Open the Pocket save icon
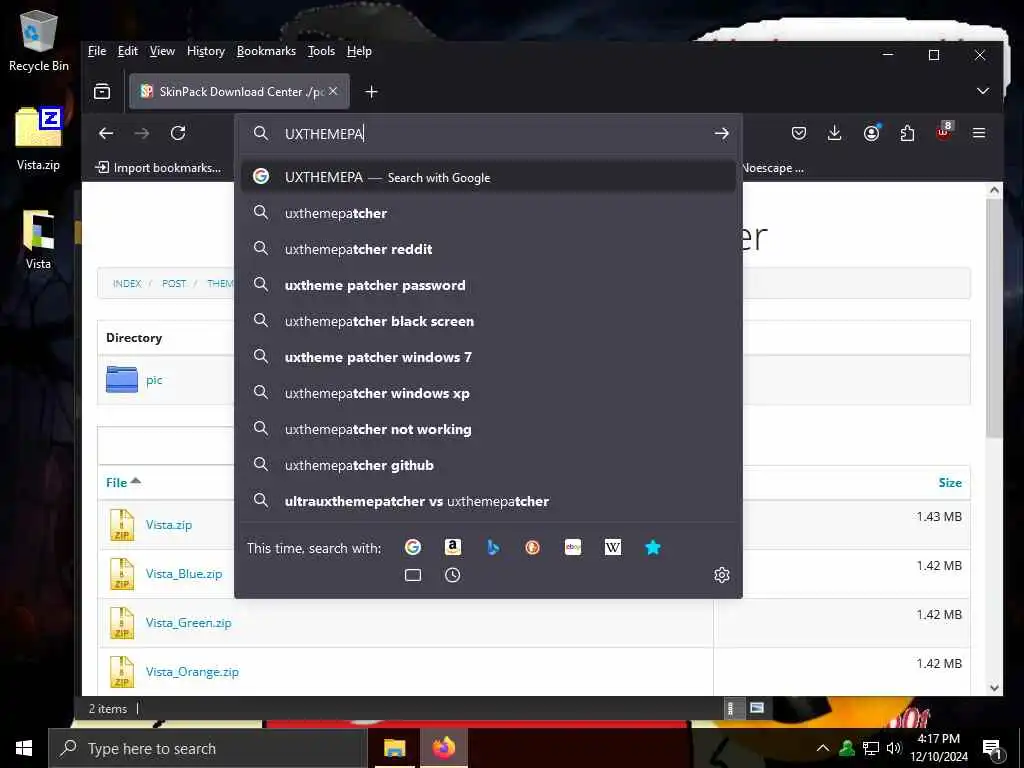The width and height of the screenshot is (1024, 768). (799, 134)
